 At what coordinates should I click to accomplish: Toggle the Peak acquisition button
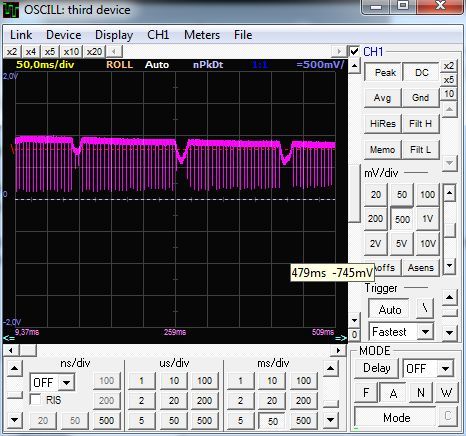[385, 72]
